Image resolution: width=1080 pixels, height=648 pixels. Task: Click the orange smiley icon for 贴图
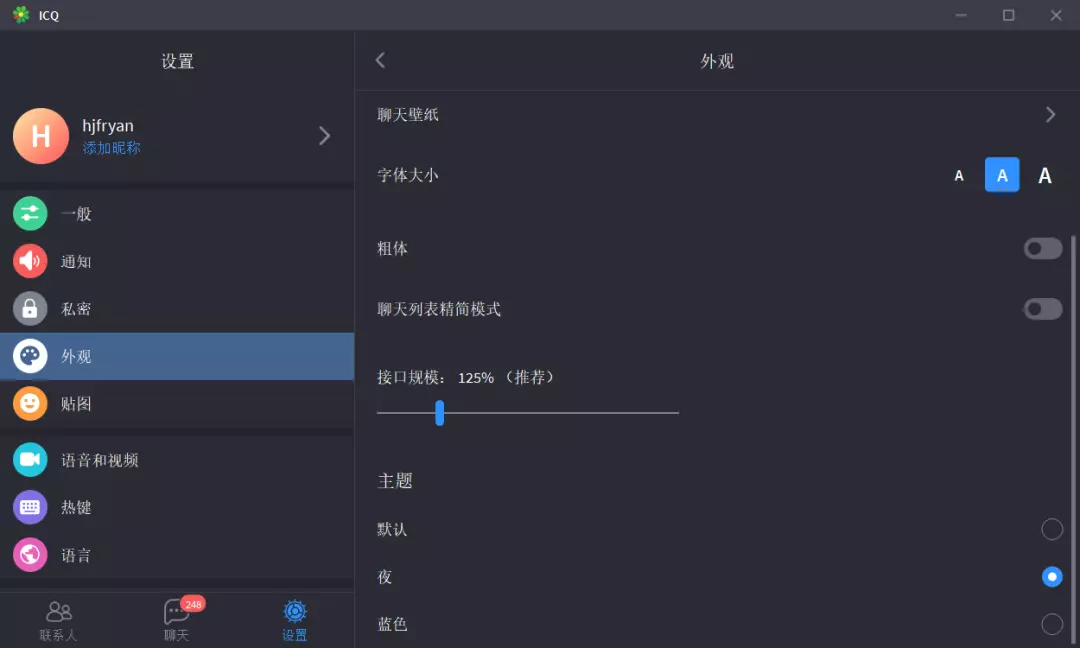(x=30, y=404)
